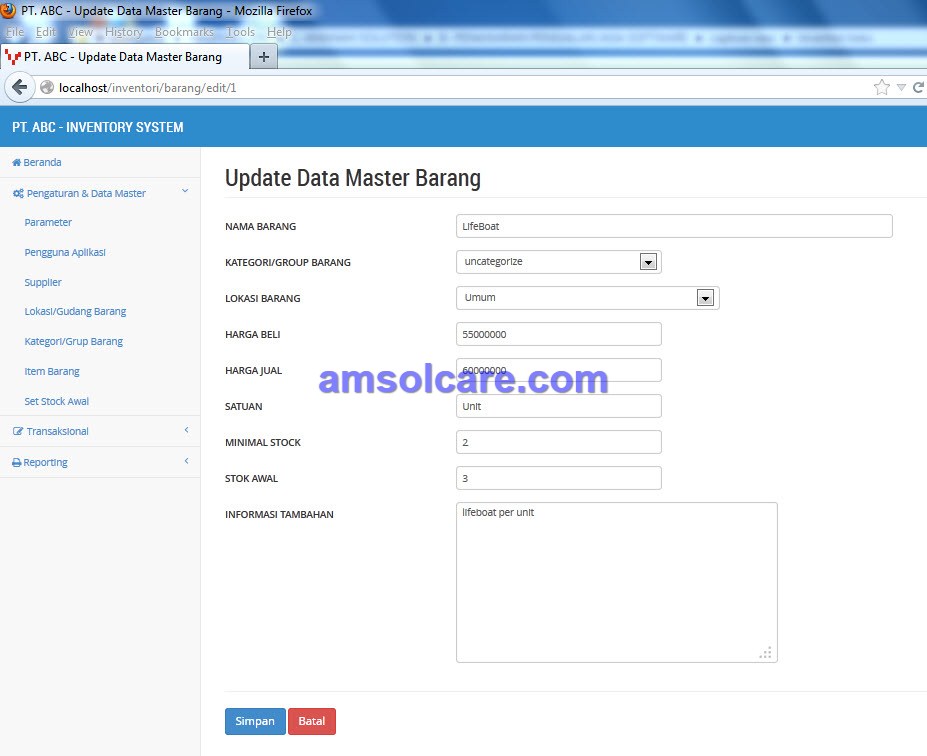The width and height of the screenshot is (927, 756).
Task: Open the Lokasi Barang dropdown
Action: [588, 298]
